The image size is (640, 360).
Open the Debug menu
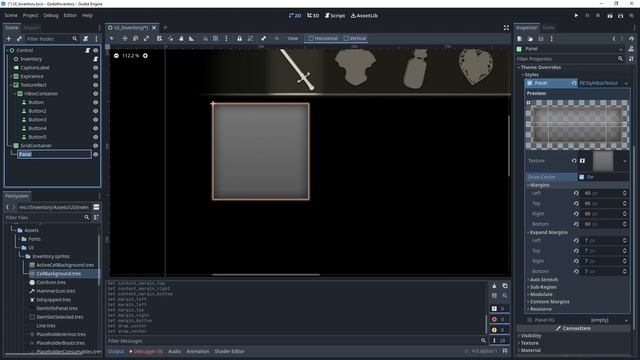[x=51, y=16]
